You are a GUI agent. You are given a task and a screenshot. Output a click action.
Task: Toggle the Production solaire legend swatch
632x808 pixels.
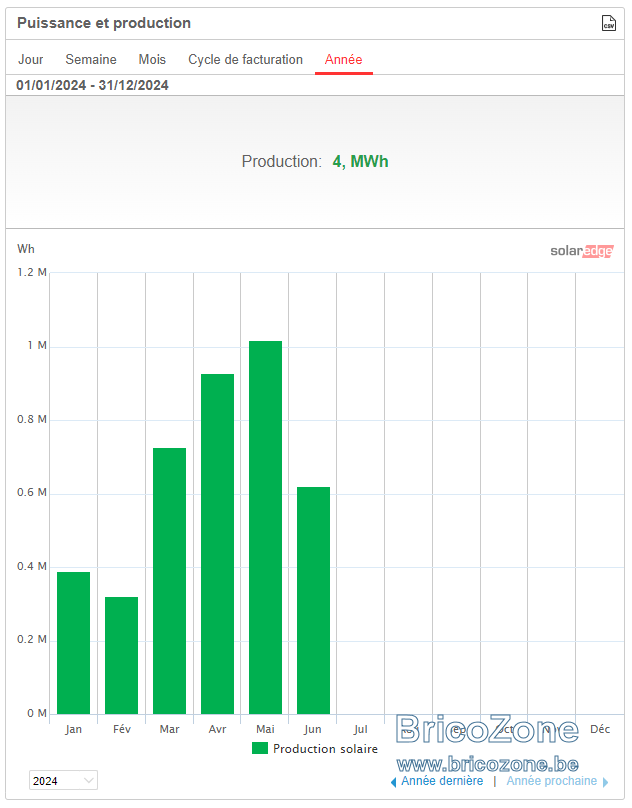pos(260,749)
